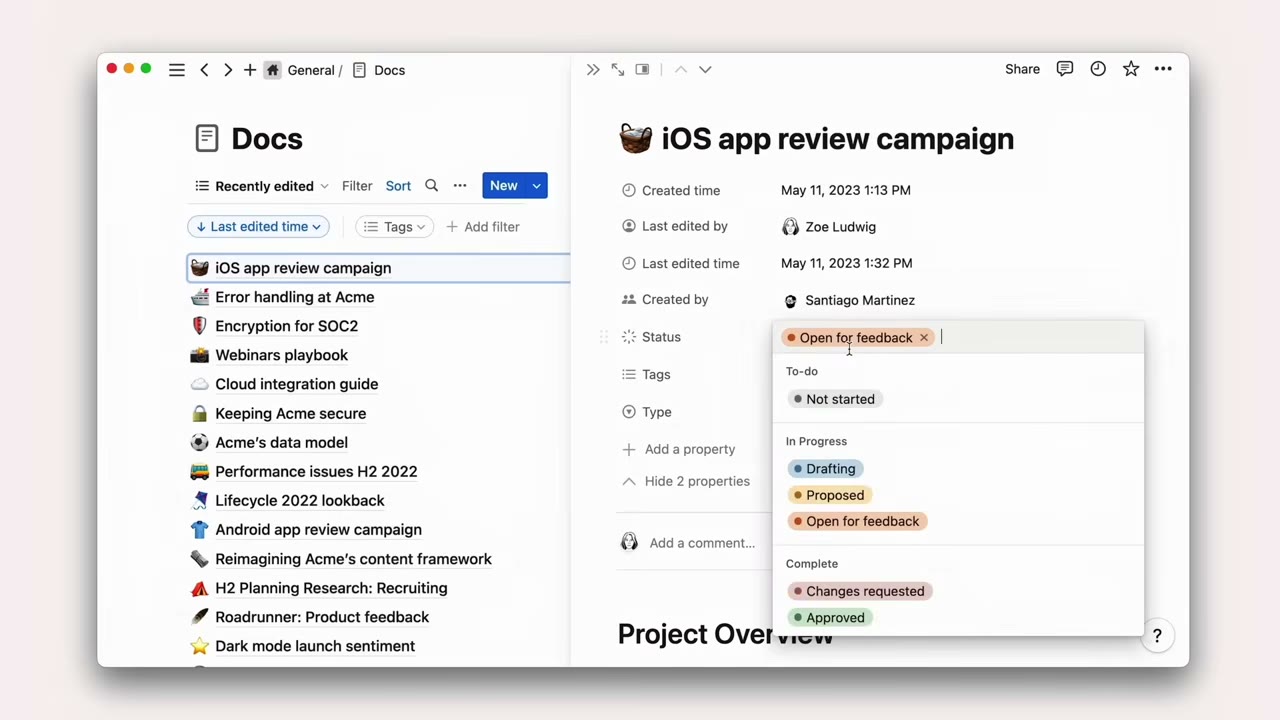Click Sort in the Docs toolbar
Screen dimensions: 1280x720
click(x=398, y=186)
